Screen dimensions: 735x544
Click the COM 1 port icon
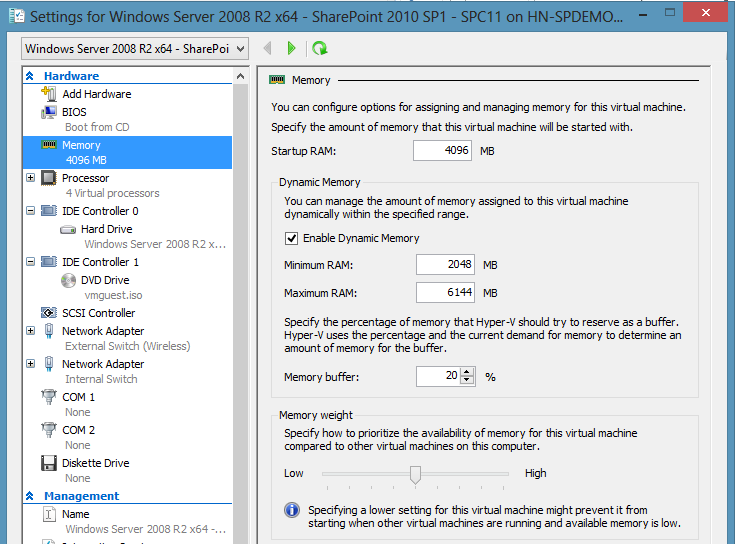tap(49, 397)
